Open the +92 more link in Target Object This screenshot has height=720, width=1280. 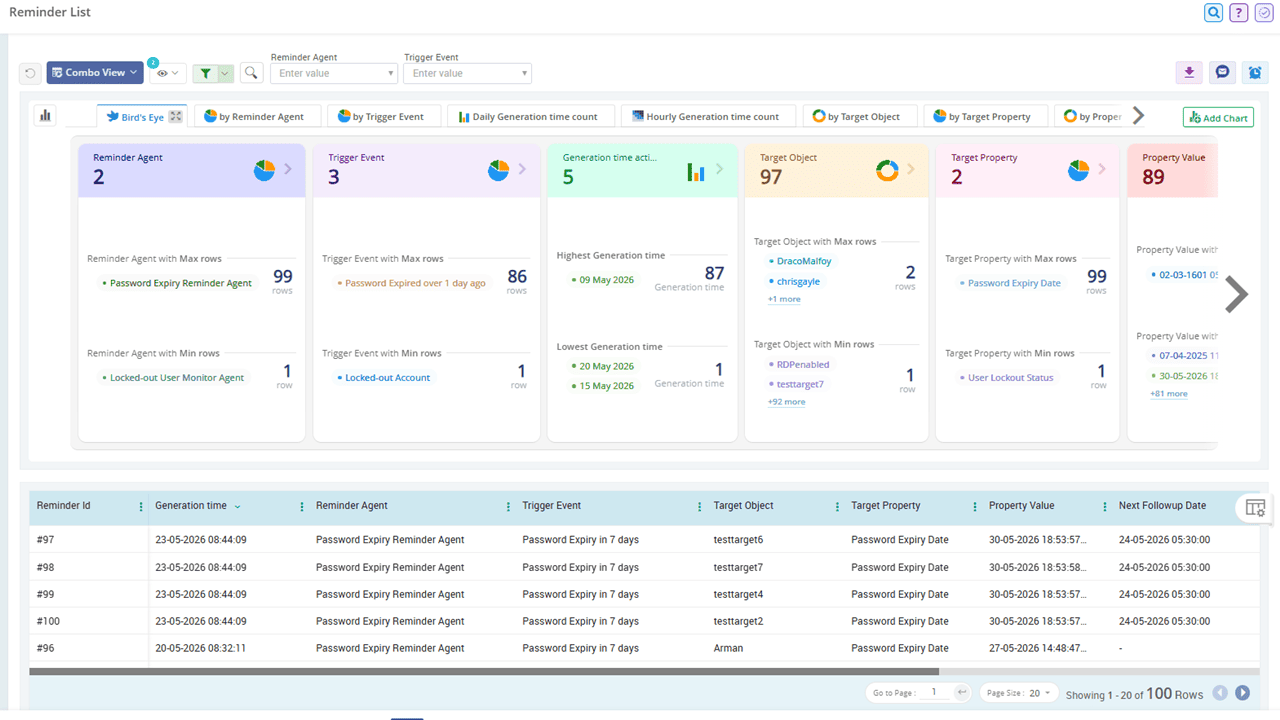787,402
